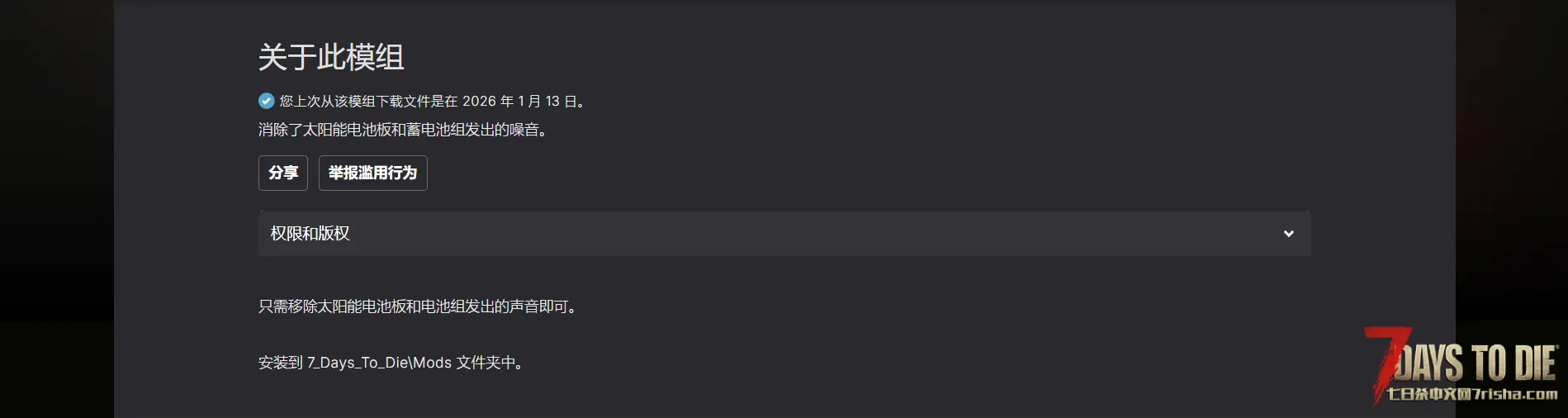The width and height of the screenshot is (1568, 418).
Task: Click the 关于此模组 heading
Action: pos(331,58)
